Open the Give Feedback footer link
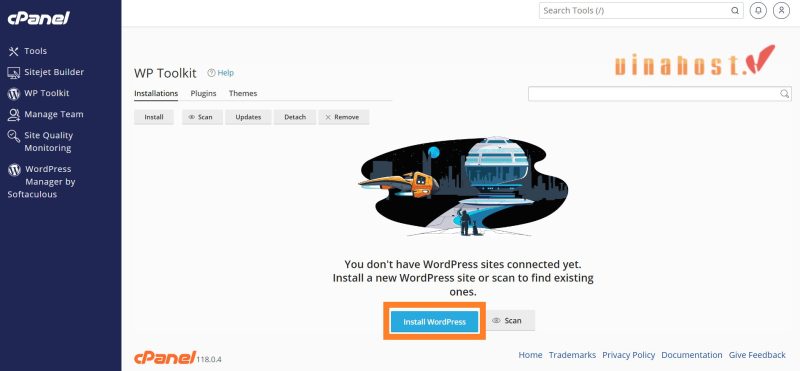800x371 pixels. coord(757,355)
